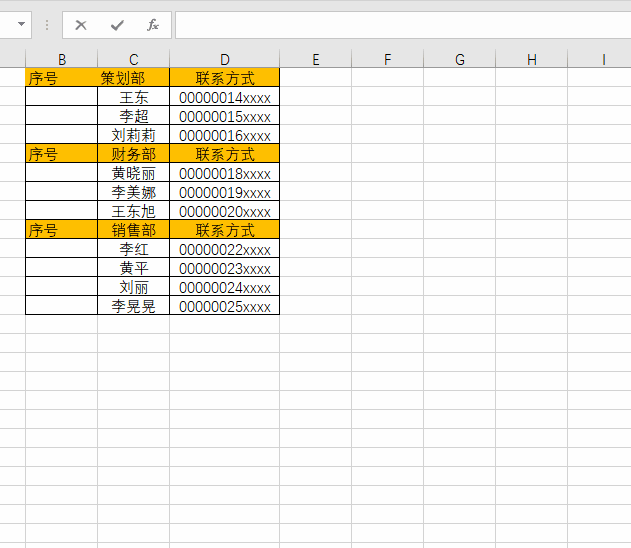Select empty 序号 cell left of 王东
The width and height of the screenshot is (631, 548).
click(x=62, y=96)
